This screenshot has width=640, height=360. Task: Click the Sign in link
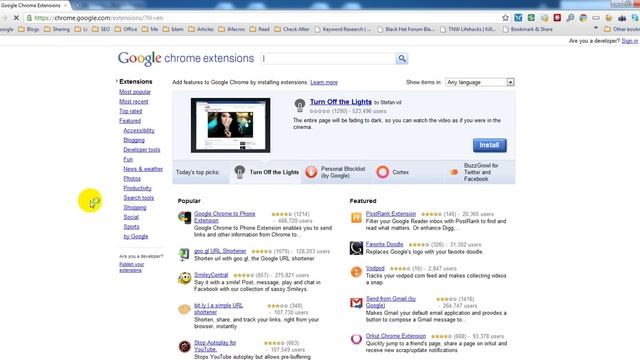coord(629,41)
